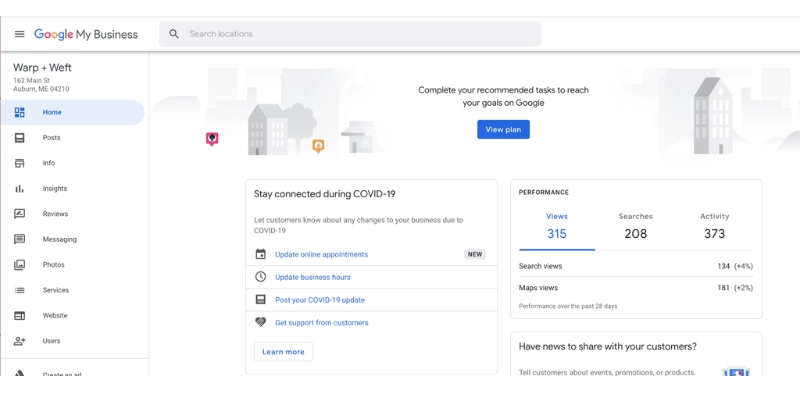The width and height of the screenshot is (800, 400).
Task: Open the Website sidebar item
Action: pos(72,316)
